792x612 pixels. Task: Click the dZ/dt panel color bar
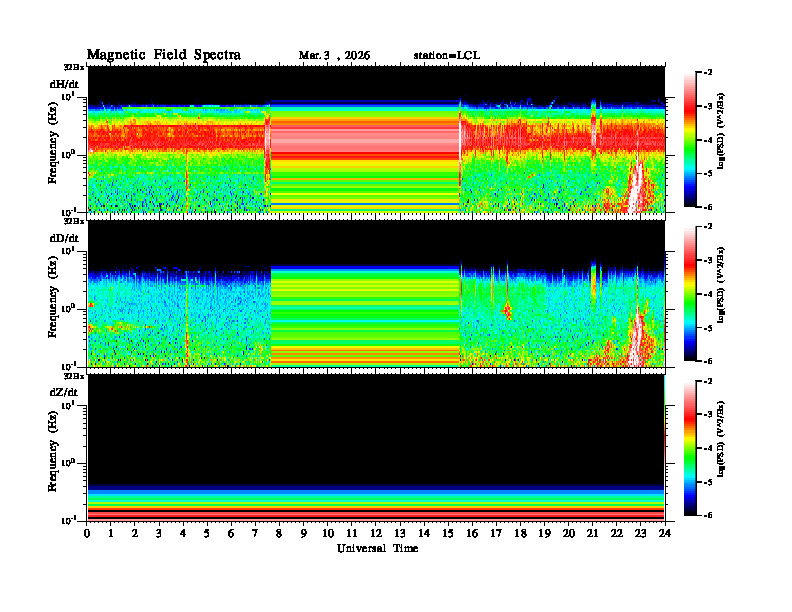click(x=689, y=448)
